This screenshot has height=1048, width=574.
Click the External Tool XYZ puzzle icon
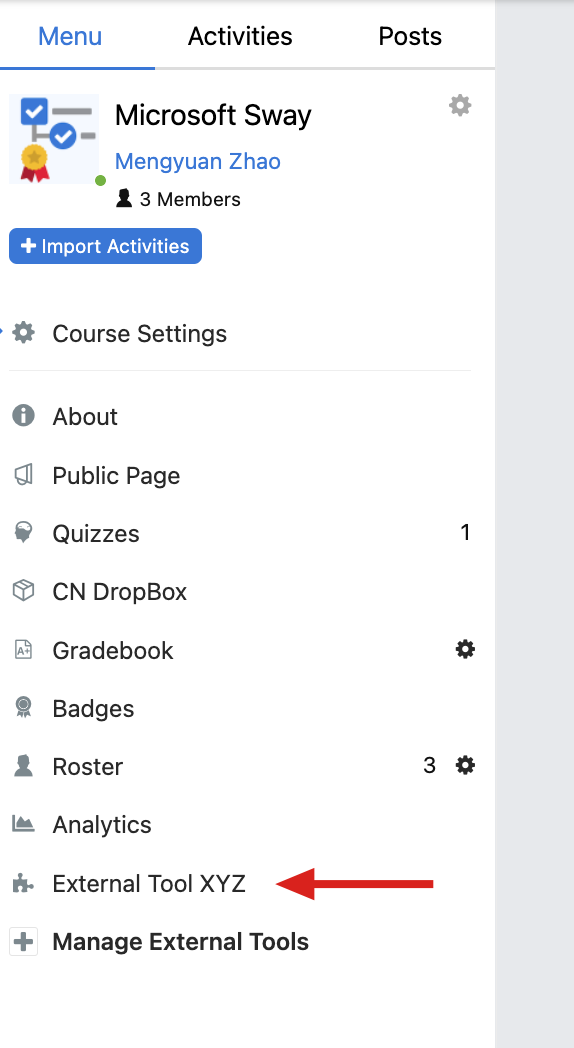23,884
